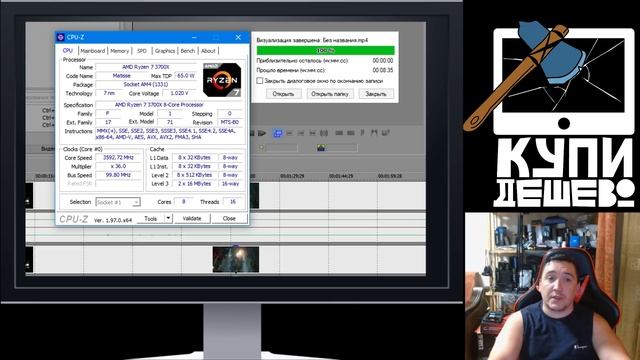Click the green 100% render progress bar
Viewport: 640px width, 360px height.
(325, 51)
